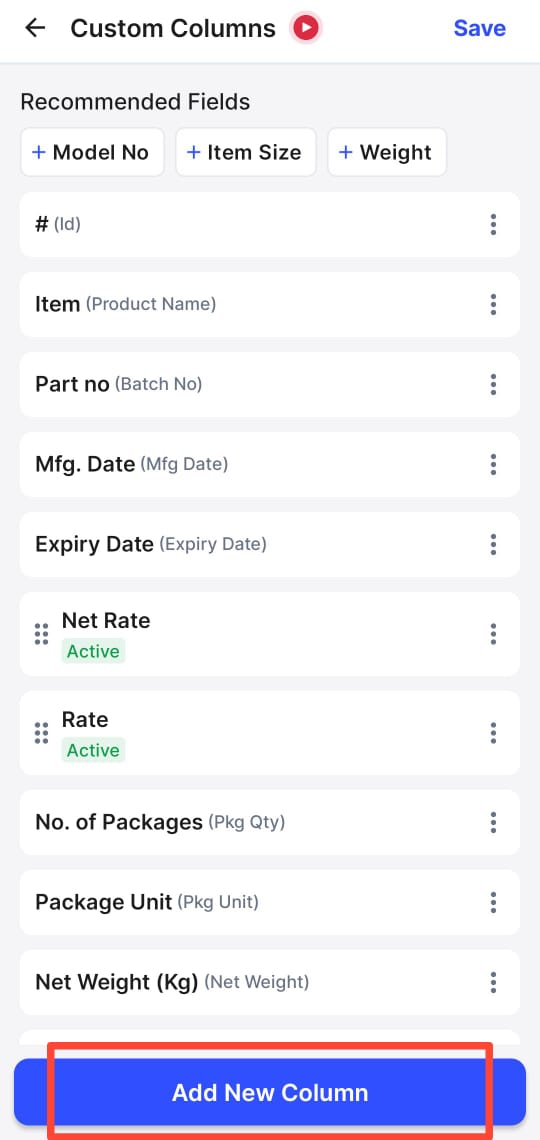The image size is (540, 1140).
Task: Play the Custom Columns video tutorial
Action: pyautogui.click(x=306, y=28)
